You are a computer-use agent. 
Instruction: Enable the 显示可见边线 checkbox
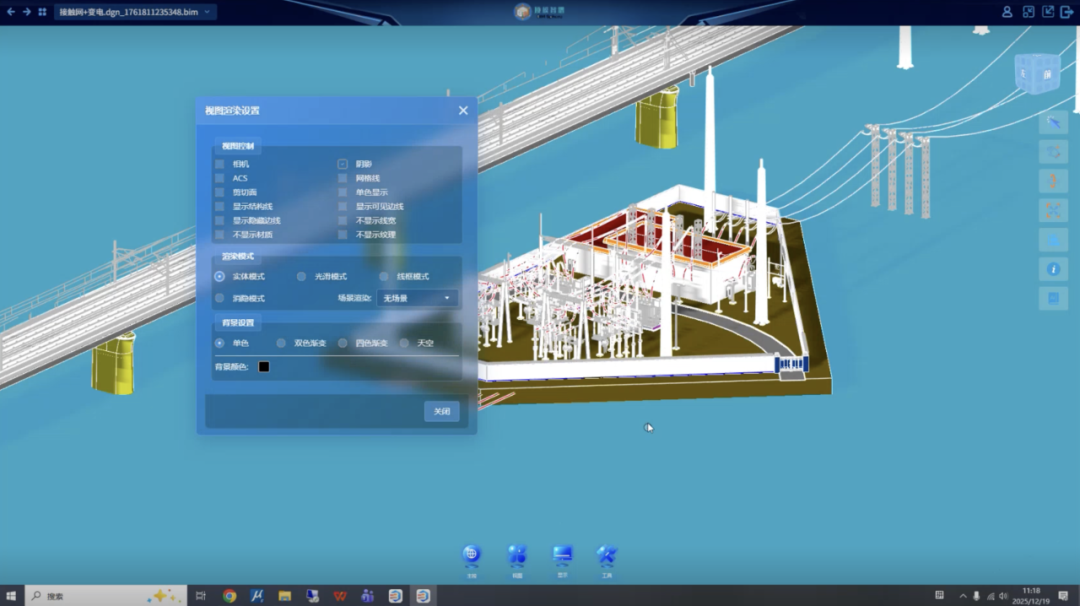click(342, 207)
